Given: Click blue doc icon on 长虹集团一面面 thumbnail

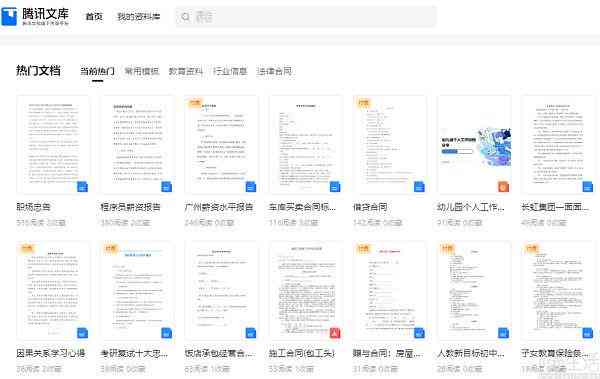Looking at the screenshot, I should click(x=587, y=186).
